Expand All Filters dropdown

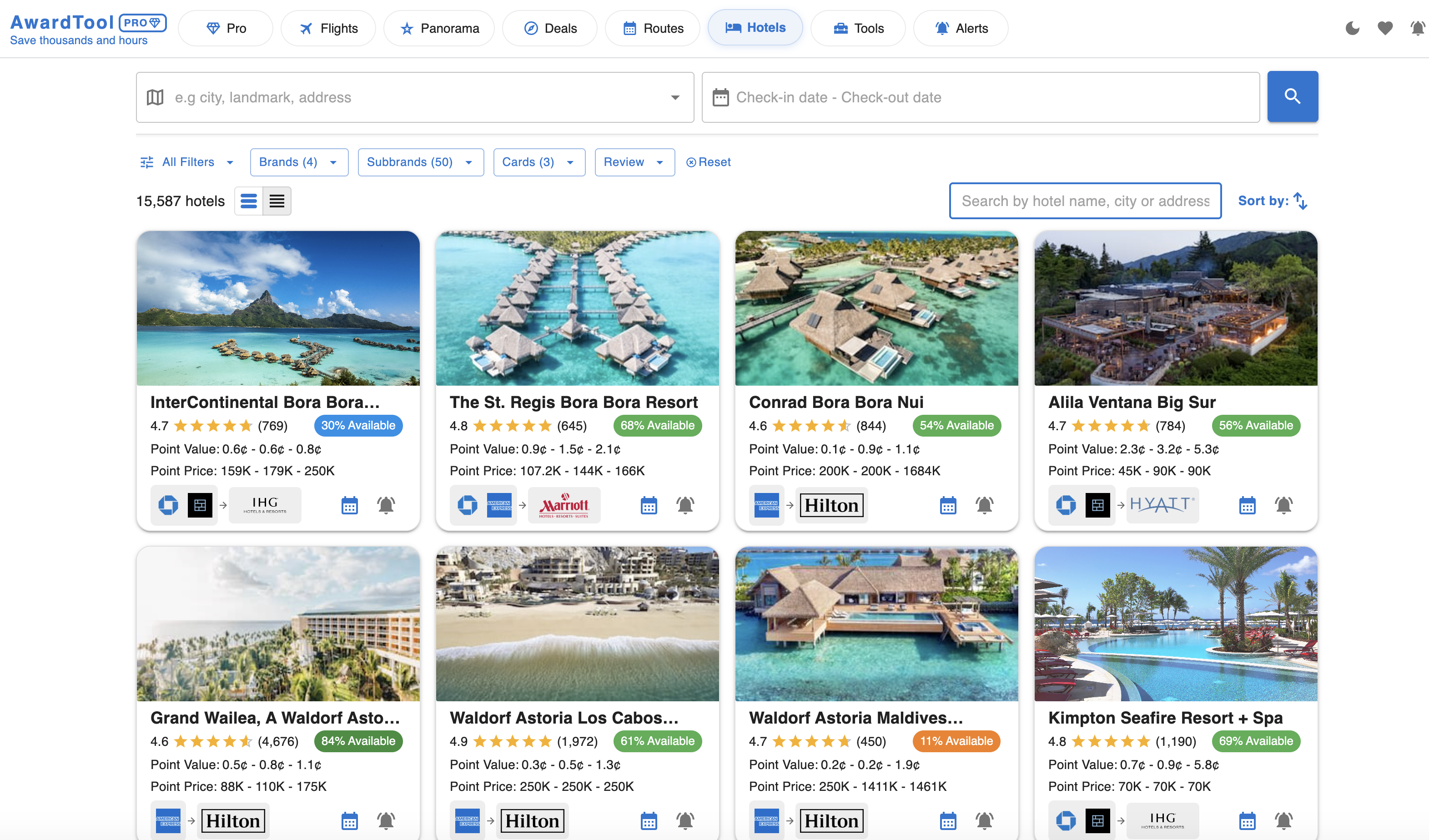187,162
